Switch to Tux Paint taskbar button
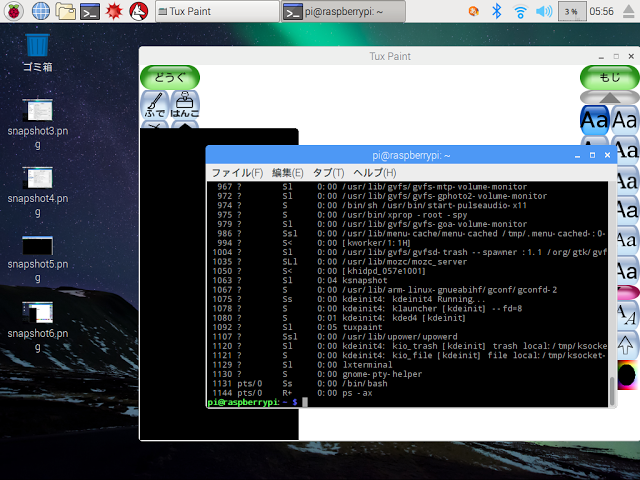Screen dimensions: 640x480 click(x=217, y=11)
